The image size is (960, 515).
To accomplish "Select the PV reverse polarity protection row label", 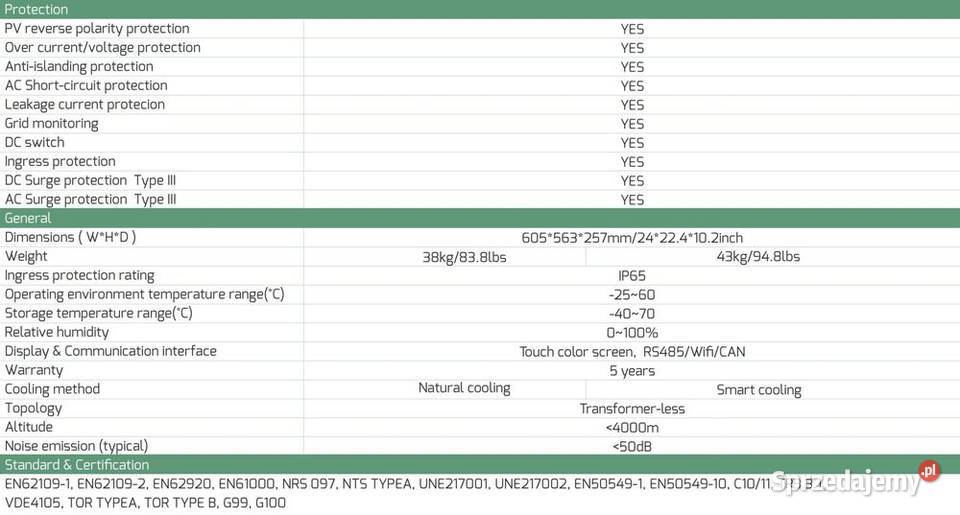I will pyautogui.click(x=97, y=29).
